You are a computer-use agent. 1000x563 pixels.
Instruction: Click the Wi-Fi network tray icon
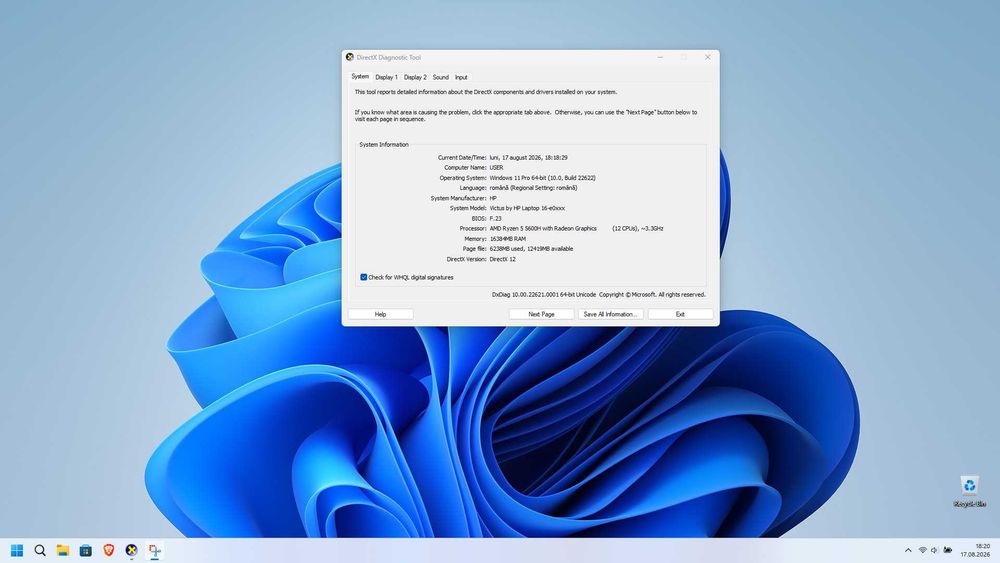click(x=923, y=550)
